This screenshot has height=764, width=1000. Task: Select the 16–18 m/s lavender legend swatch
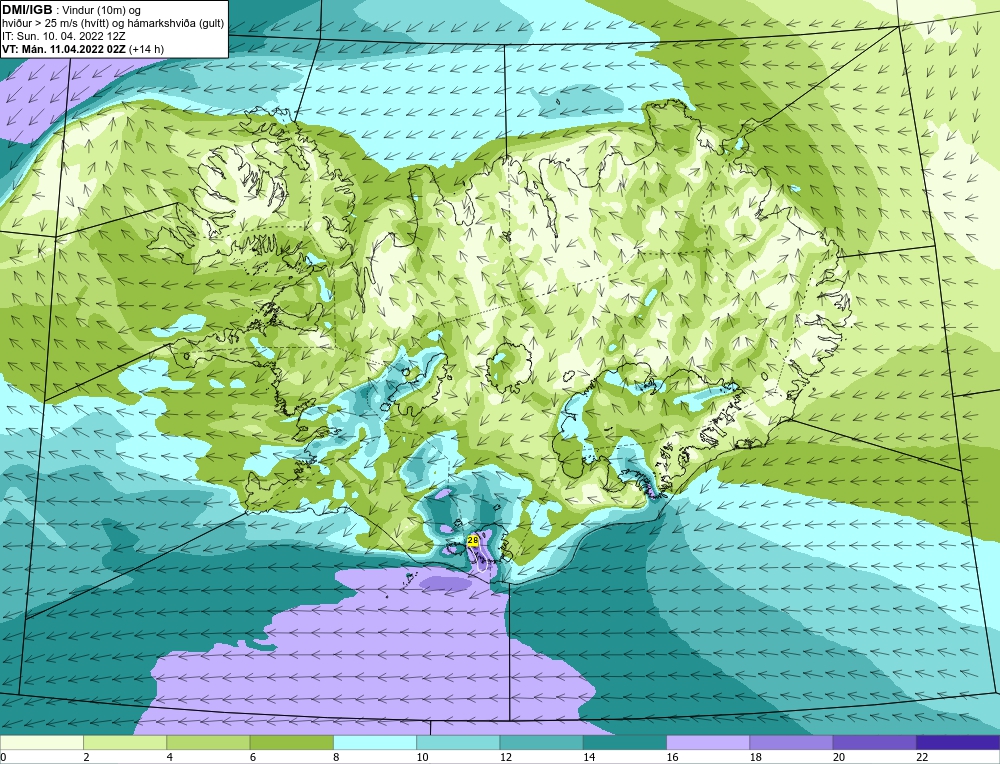click(708, 742)
